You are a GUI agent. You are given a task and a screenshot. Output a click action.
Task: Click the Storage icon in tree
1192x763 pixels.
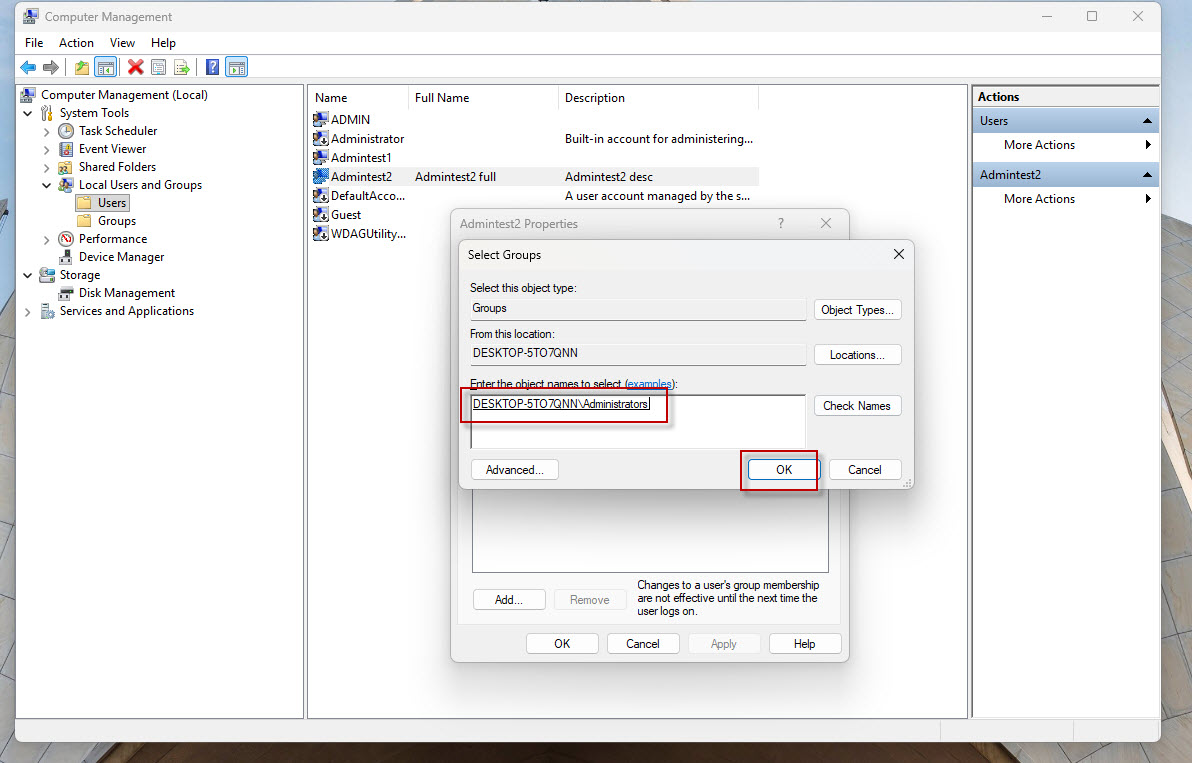(47, 275)
